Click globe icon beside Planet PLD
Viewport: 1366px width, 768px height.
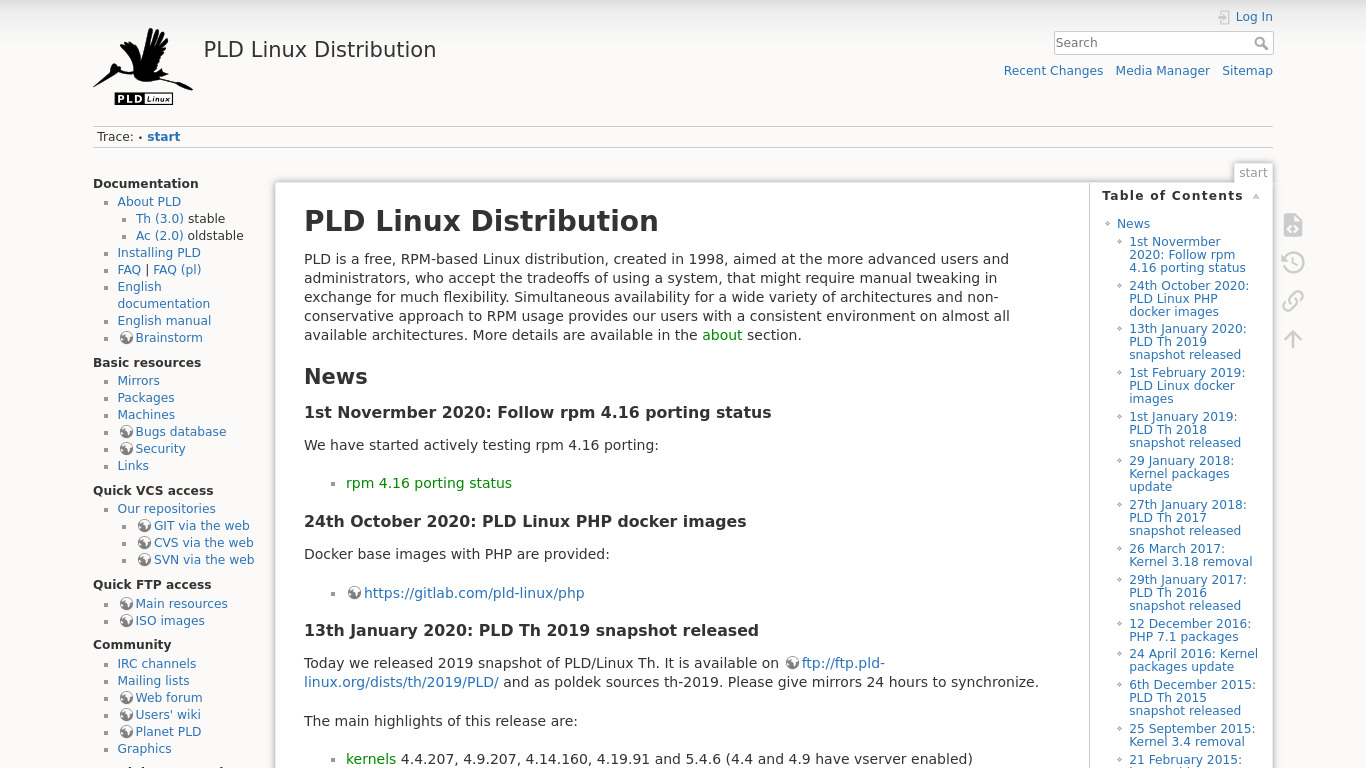[x=126, y=732]
